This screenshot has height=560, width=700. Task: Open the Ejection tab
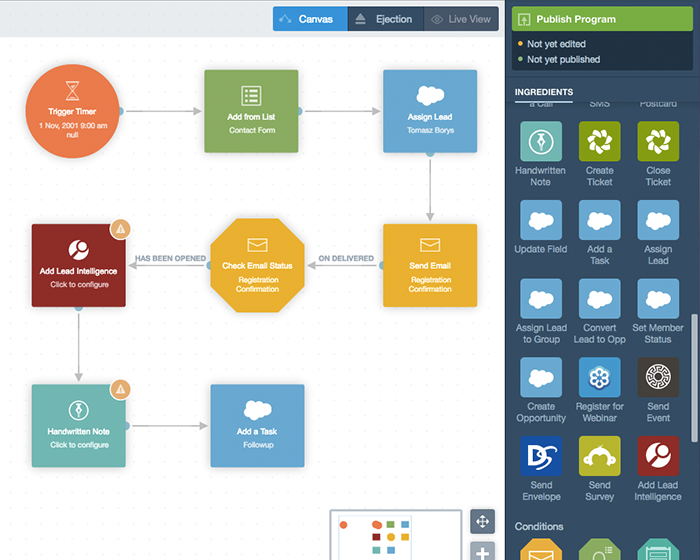tap(385, 19)
